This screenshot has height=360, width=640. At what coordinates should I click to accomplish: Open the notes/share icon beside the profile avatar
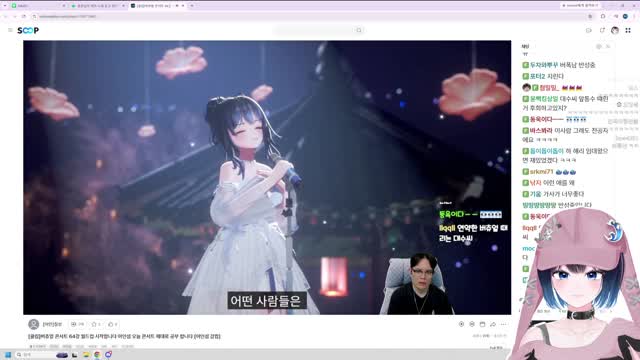pyautogui.click(x=602, y=30)
